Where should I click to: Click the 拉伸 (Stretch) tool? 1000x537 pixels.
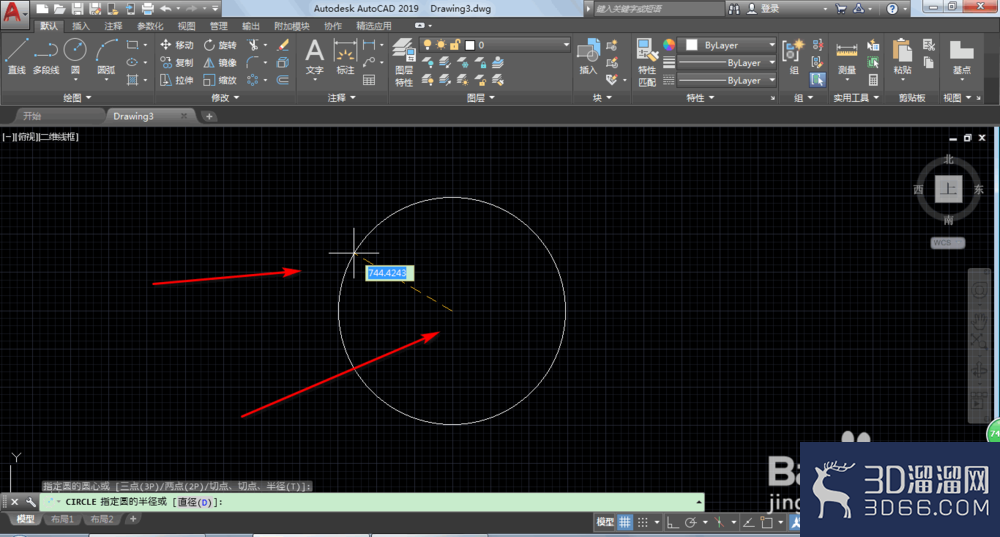coord(177,80)
